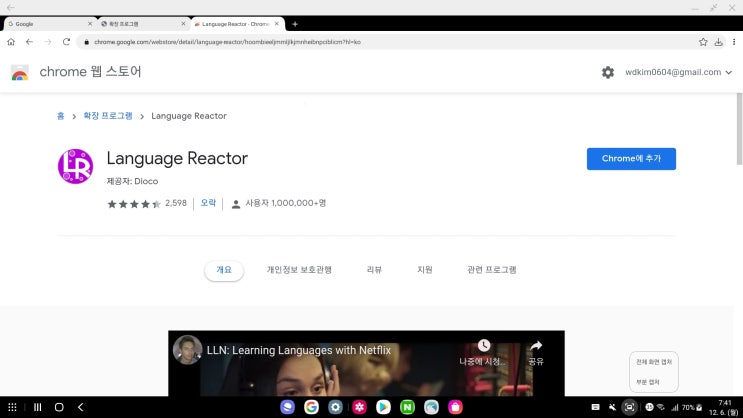This screenshot has width=743, height=418.
Task: Open recent apps in taskbar
Action: coord(37,407)
